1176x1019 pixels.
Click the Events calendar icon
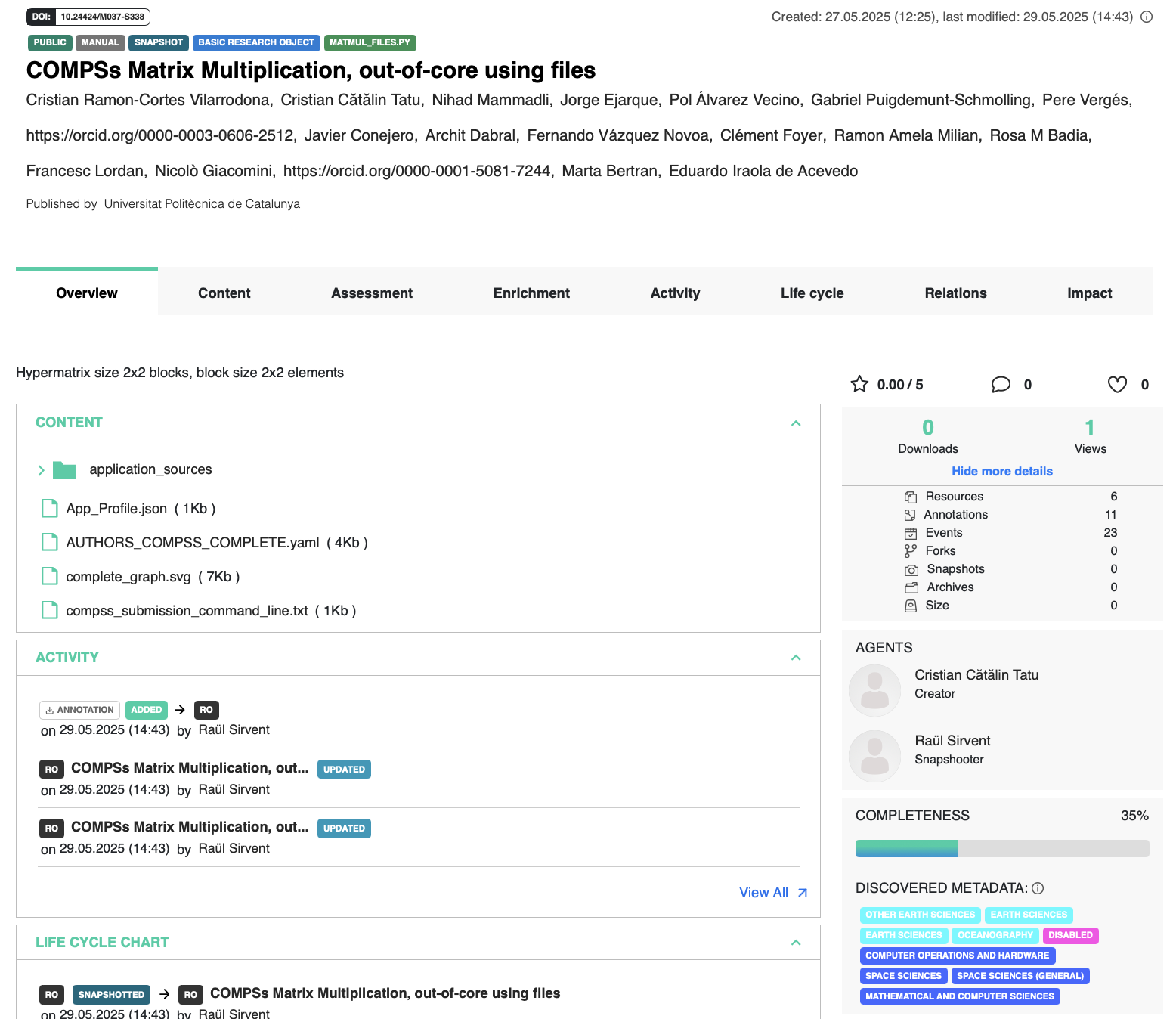pos(911,533)
